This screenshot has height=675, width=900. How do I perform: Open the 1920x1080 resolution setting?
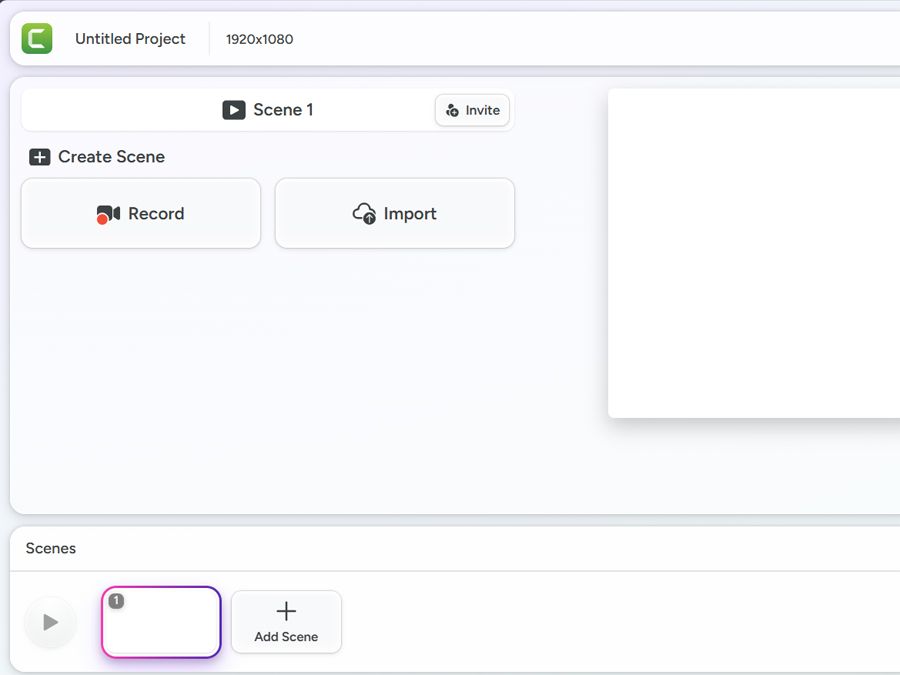click(x=259, y=40)
